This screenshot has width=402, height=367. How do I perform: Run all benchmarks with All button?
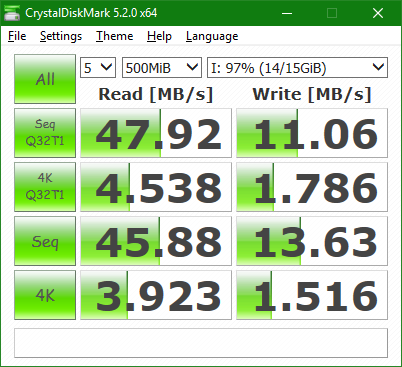pyautogui.click(x=45, y=79)
